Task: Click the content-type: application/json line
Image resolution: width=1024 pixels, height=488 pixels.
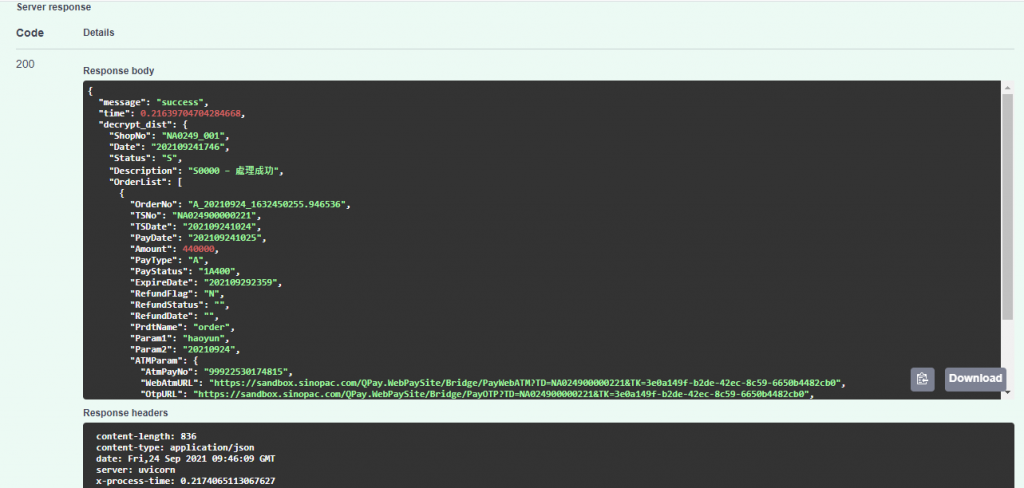Action: pyautogui.click(x=175, y=447)
